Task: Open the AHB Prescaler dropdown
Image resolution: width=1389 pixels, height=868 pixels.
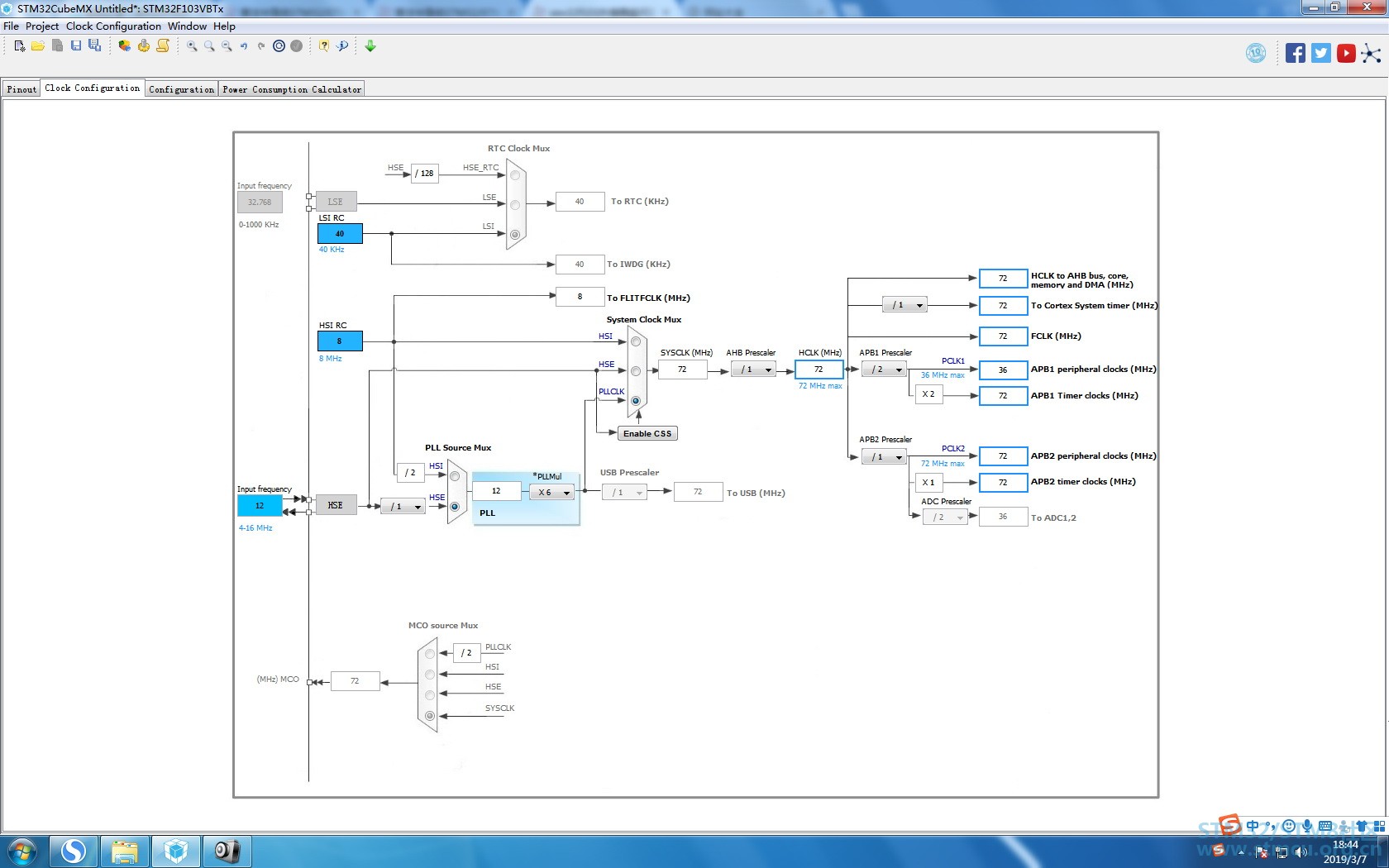Action: pos(753,370)
